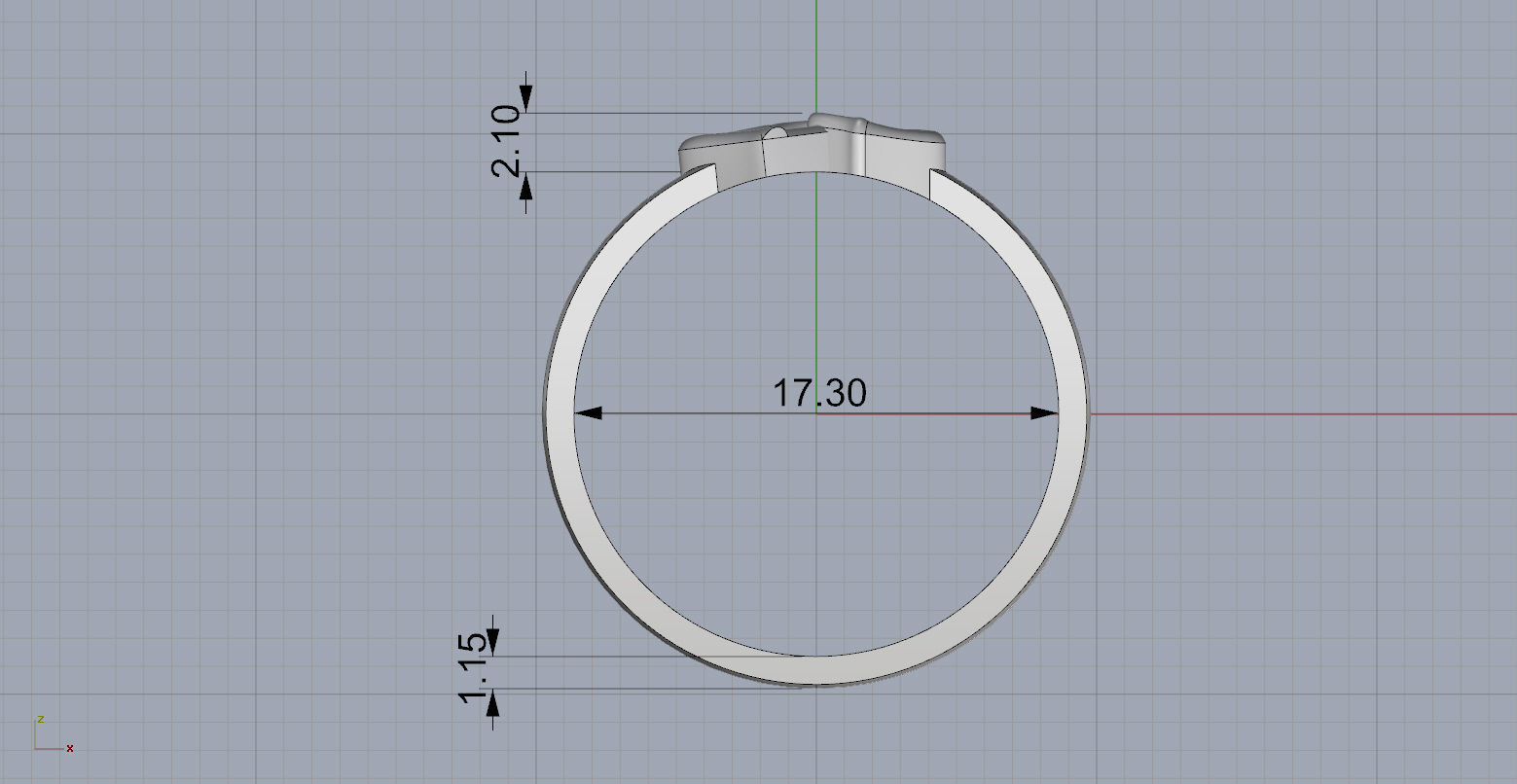The width and height of the screenshot is (1517, 784).
Task: Select the 1.15 band thickness dimension label
Action: (x=474, y=667)
